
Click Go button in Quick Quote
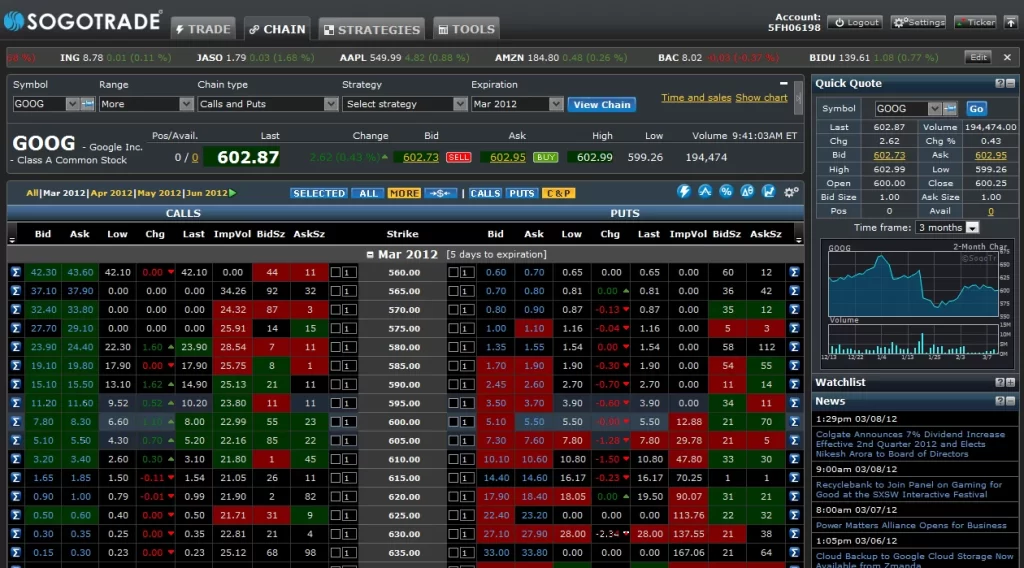click(976, 109)
